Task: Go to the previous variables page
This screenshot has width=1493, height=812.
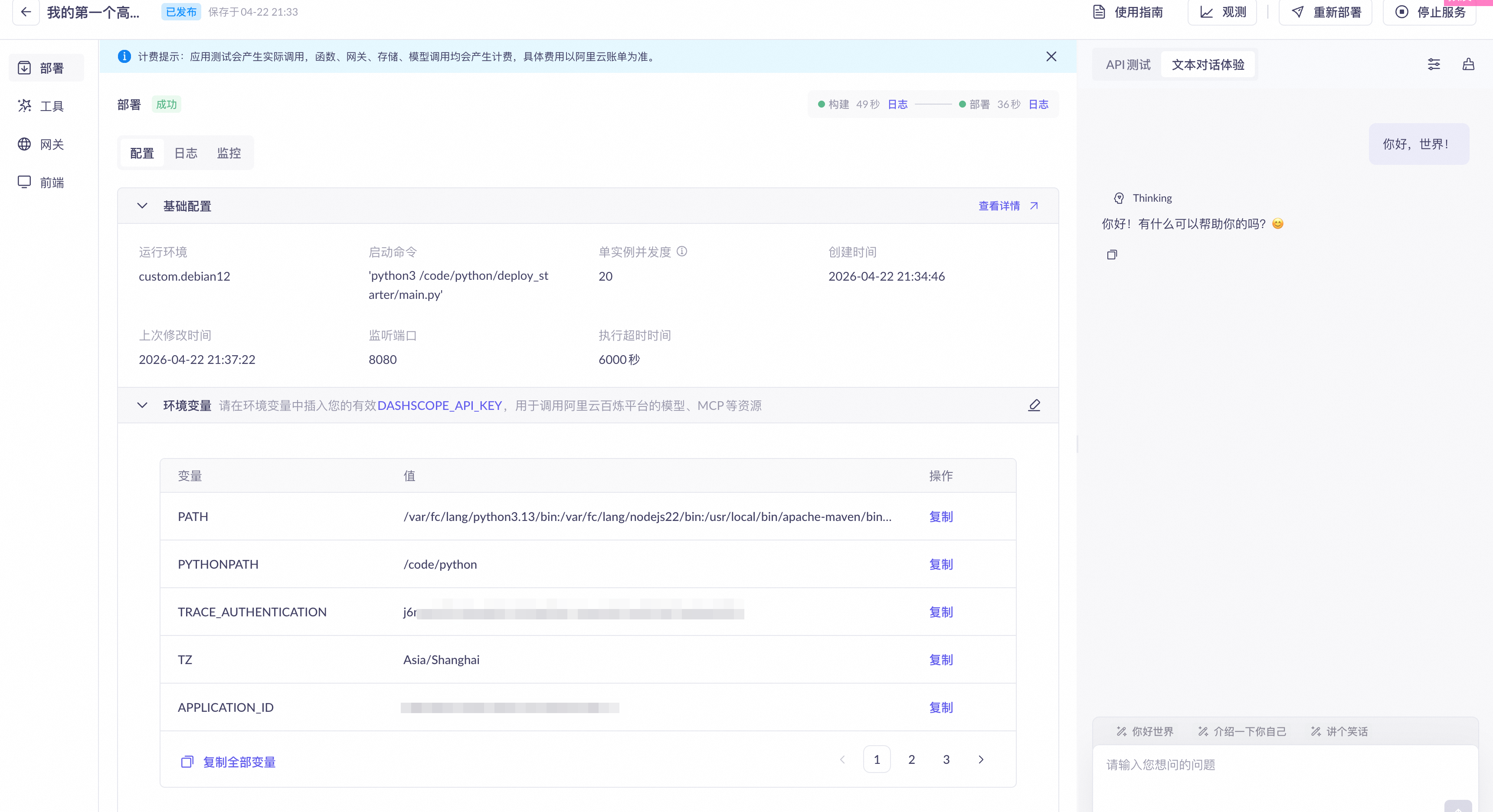Action: (843, 759)
